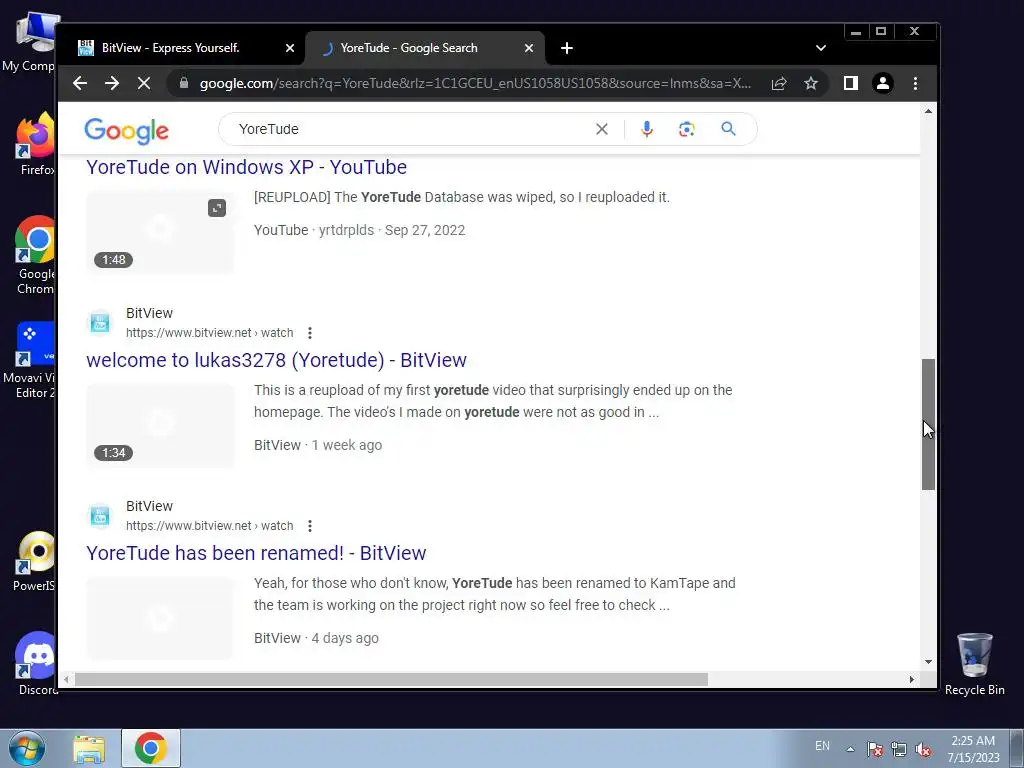Select the Google Chrome desktop shortcut
The height and width of the screenshot is (768, 1024).
(37, 255)
